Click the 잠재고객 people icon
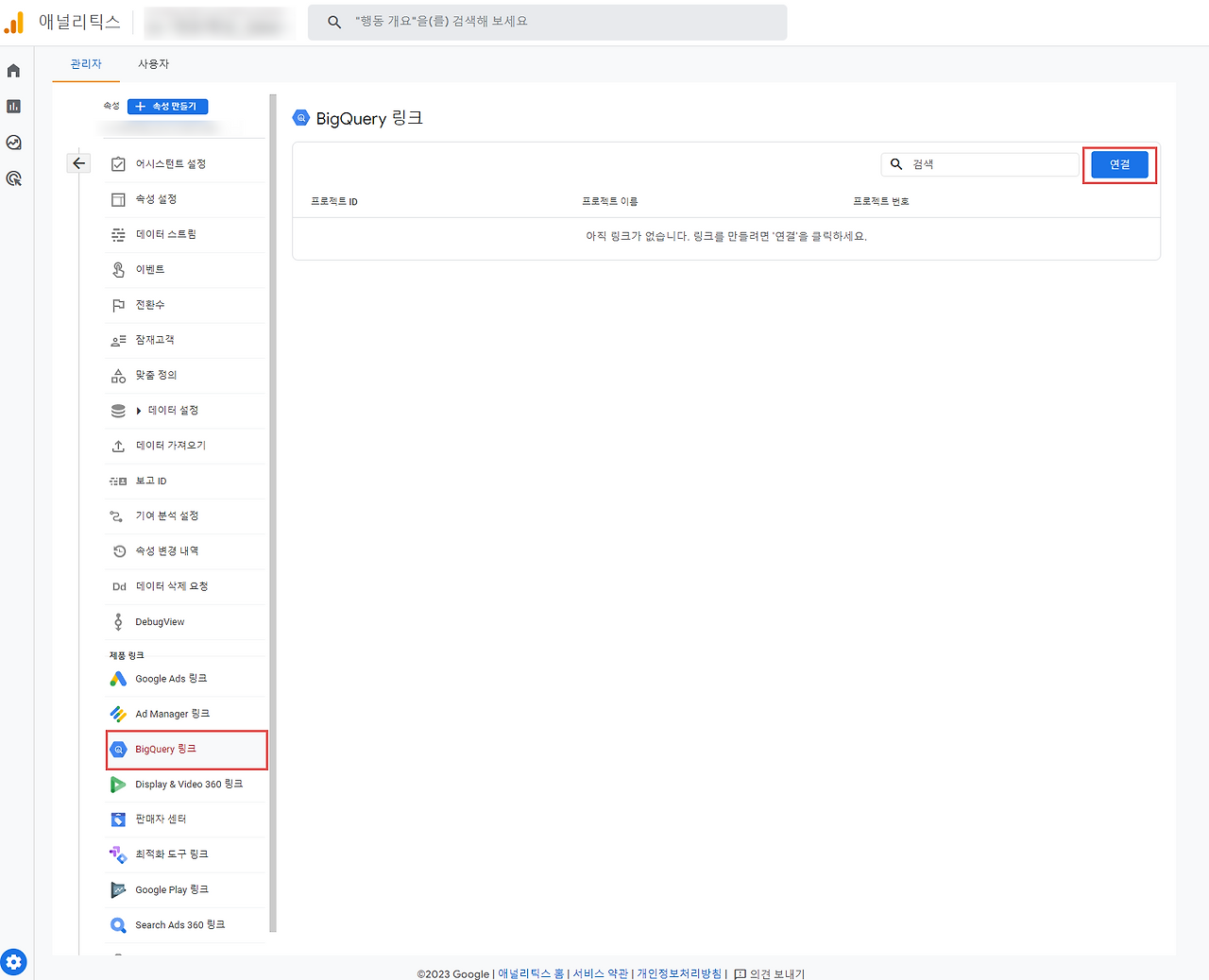Screen dimensions: 1209x980 tap(118, 340)
